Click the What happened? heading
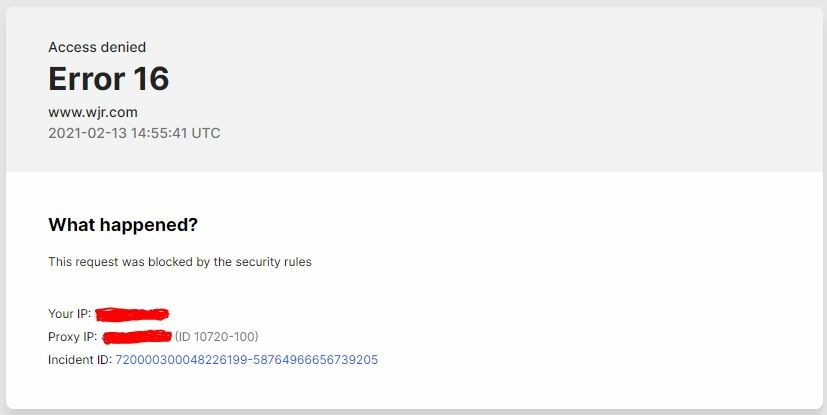Image resolution: width=827 pixels, height=415 pixels. coord(123,225)
